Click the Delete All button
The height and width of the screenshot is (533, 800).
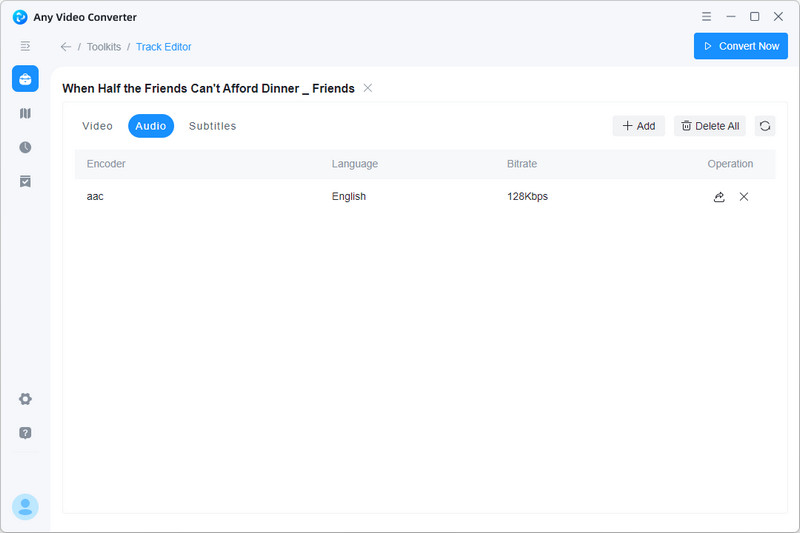click(710, 126)
